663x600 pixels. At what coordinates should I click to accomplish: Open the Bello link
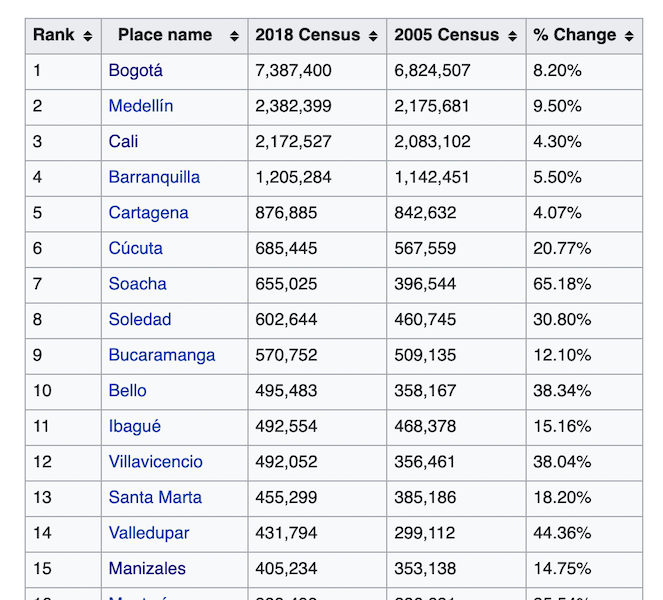[x=127, y=390]
